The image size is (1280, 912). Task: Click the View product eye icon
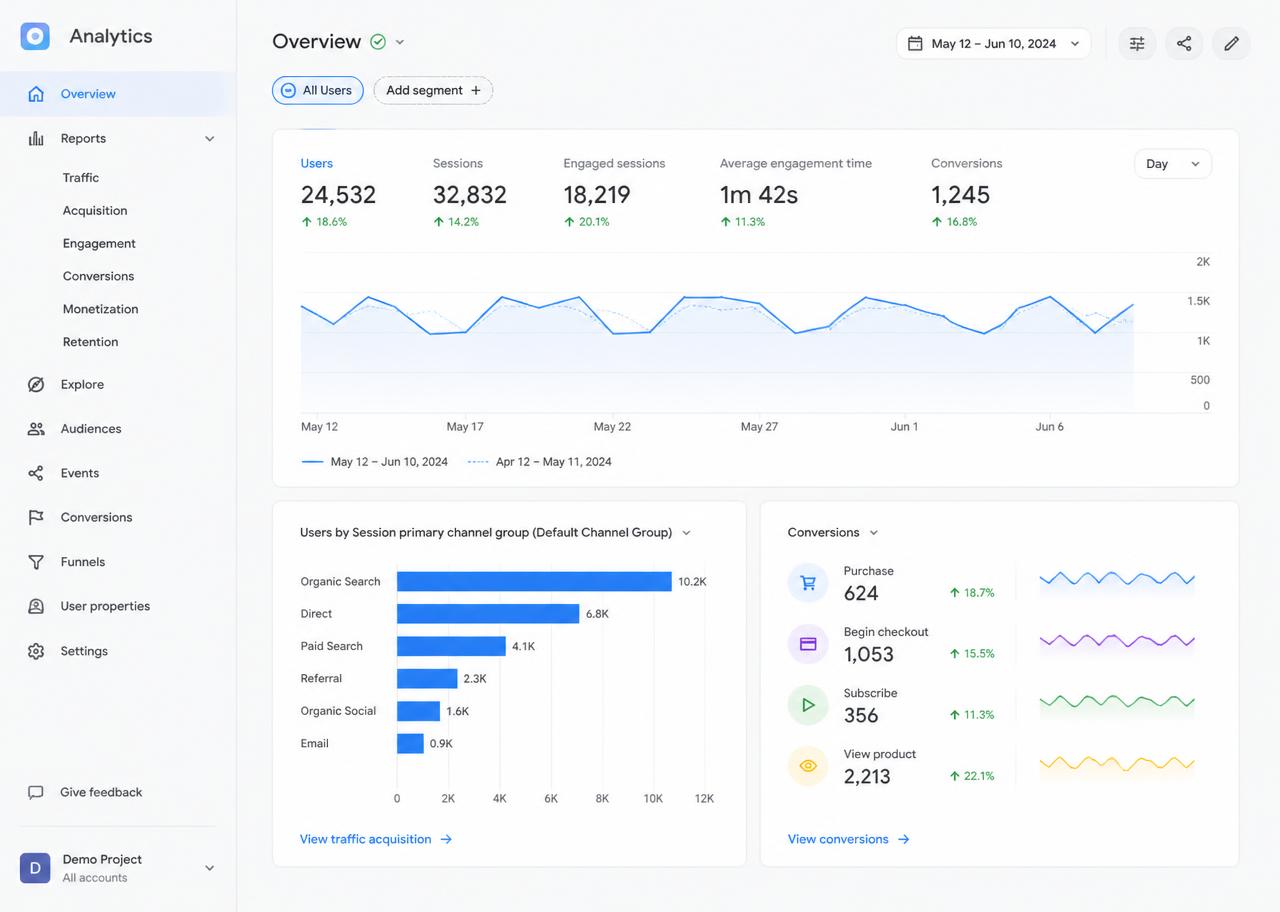[808, 766]
